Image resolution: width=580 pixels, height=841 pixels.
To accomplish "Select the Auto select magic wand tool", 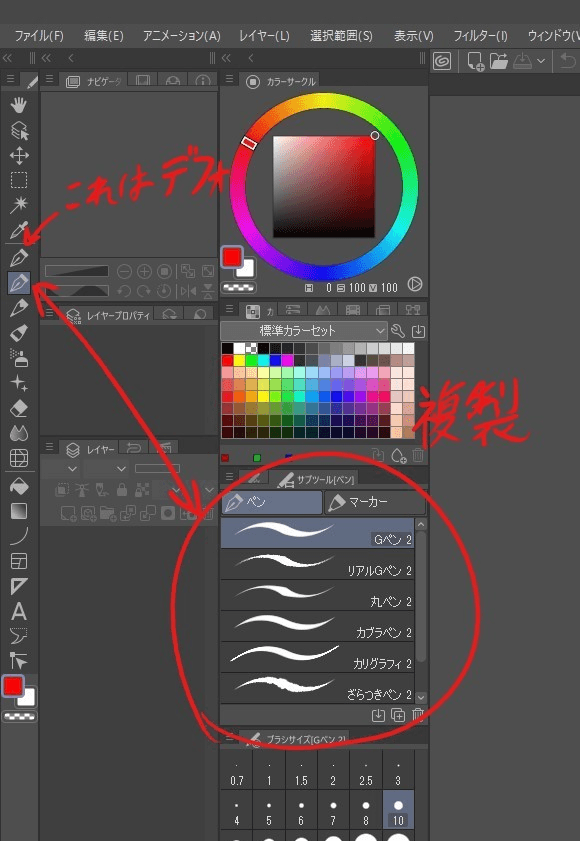I will 19,204.
